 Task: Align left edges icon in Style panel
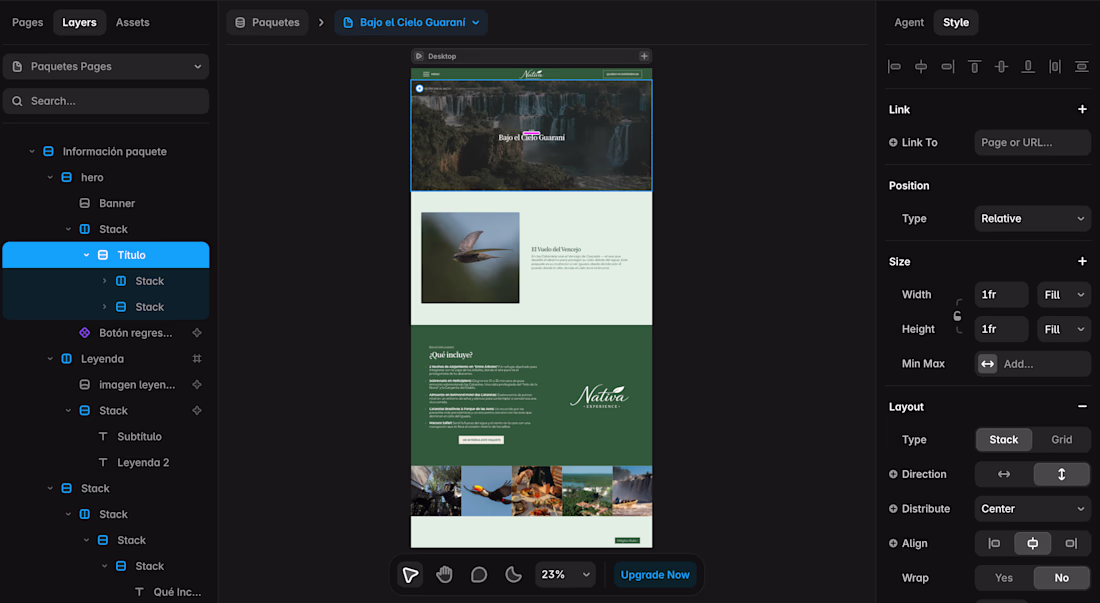tap(894, 67)
